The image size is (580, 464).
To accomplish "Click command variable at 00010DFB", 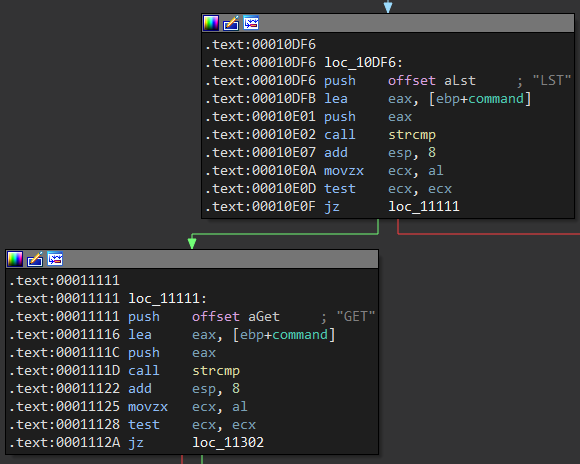I will click(x=496, y=99).
